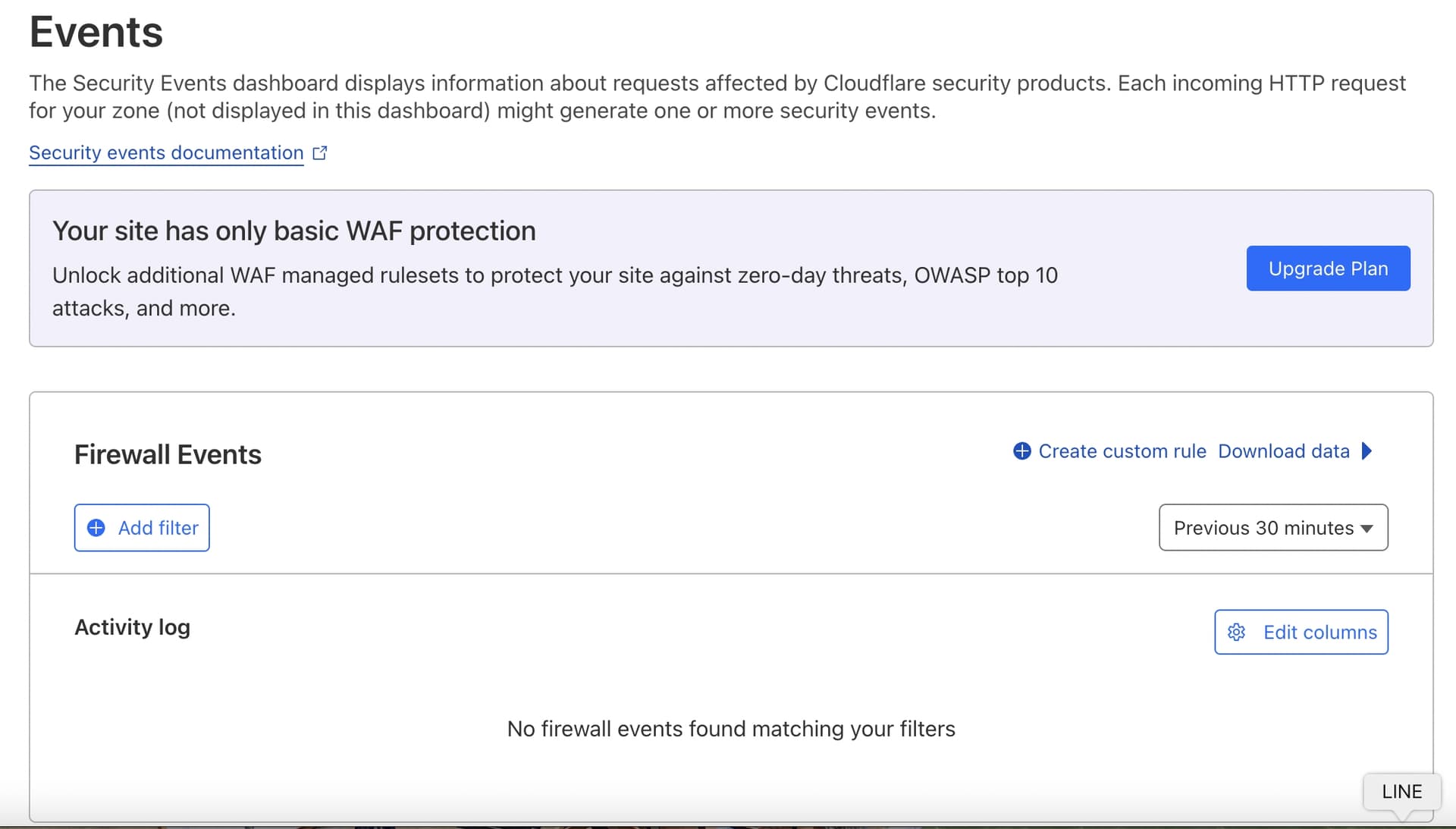Viewport: 1456px width, 829px height.
Task: Click the plus icon in Add filter
Action: tap(96, 528)
